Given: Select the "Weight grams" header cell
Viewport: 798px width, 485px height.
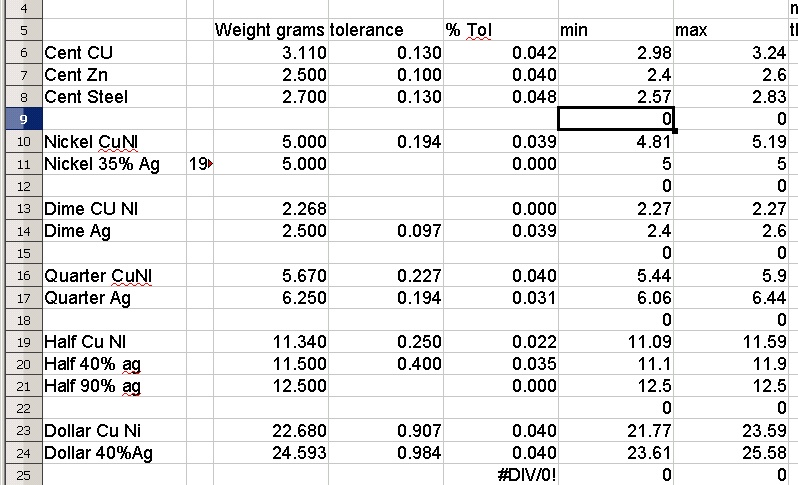Looking at the screenshot, I should pyautogui.click(x=270, y=30).
